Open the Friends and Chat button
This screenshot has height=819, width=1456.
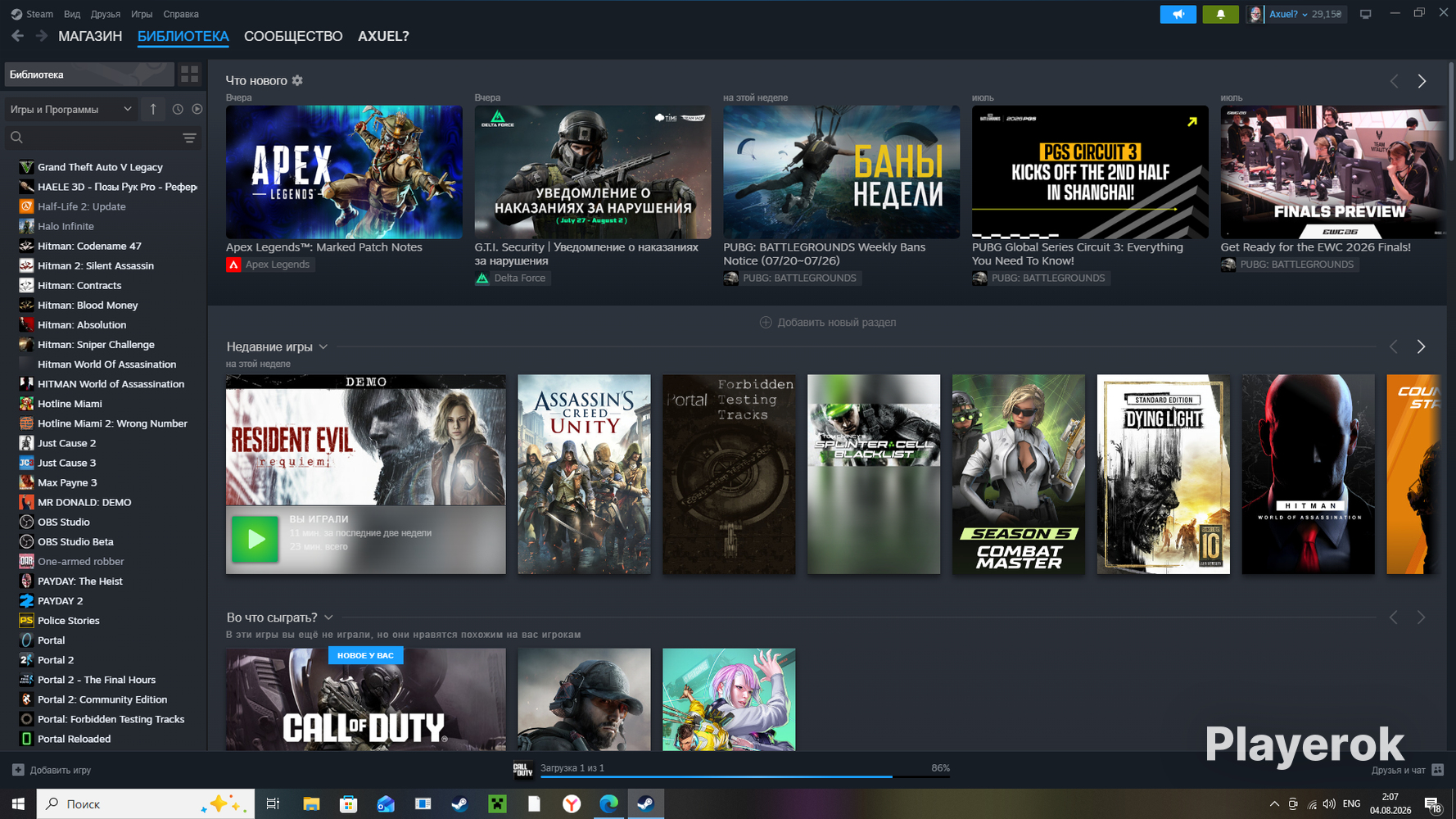1408,770
